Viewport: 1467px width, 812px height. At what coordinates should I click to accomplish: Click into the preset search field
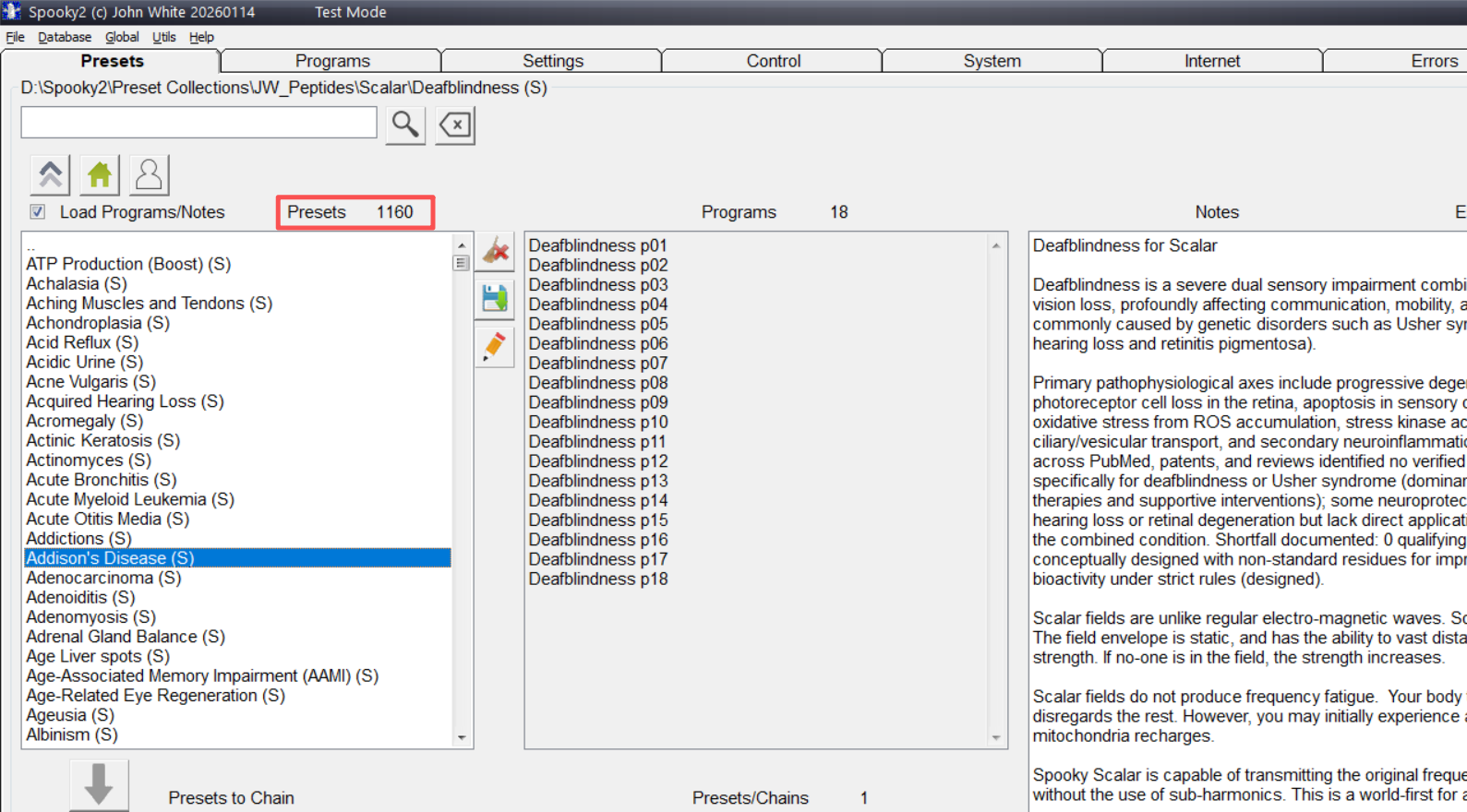coord(199,122)
